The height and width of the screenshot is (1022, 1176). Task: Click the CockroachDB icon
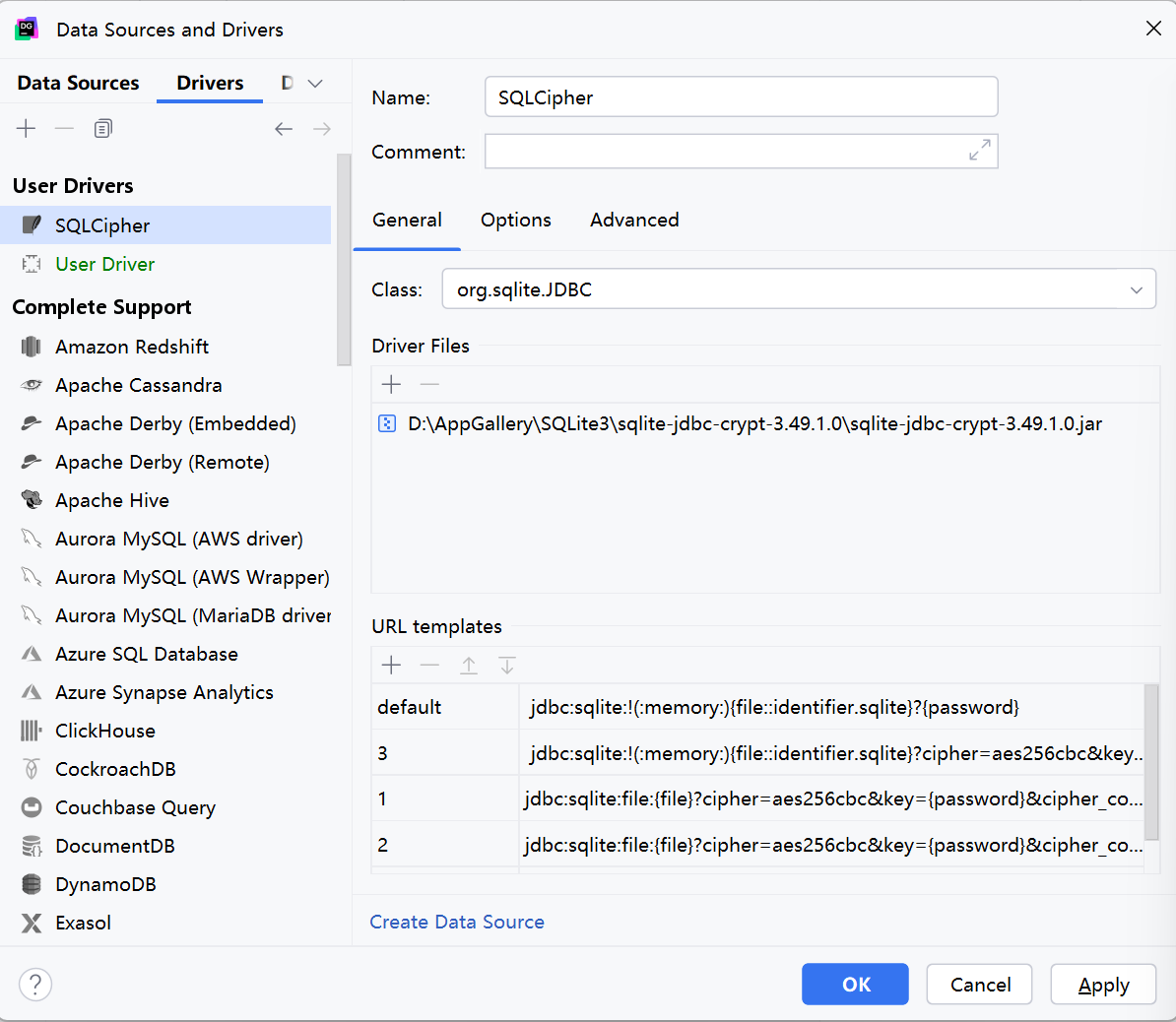[32, 769]
